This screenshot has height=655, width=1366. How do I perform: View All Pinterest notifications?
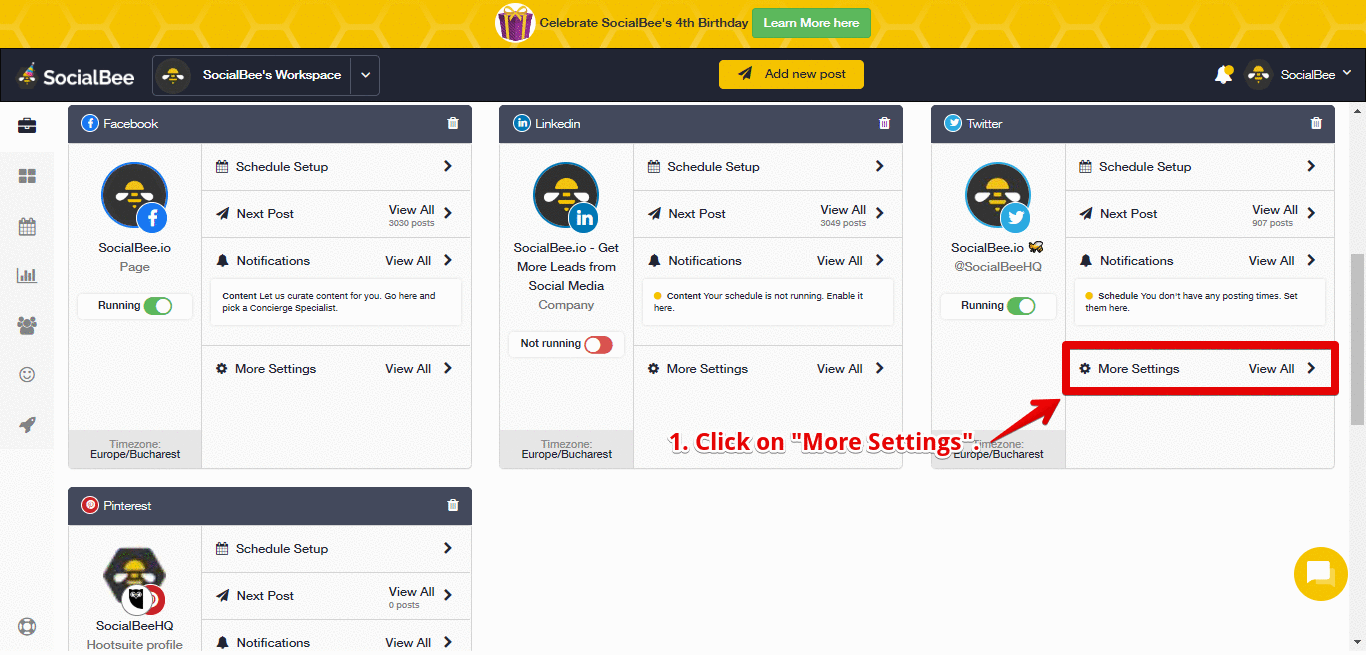[408, 643]
